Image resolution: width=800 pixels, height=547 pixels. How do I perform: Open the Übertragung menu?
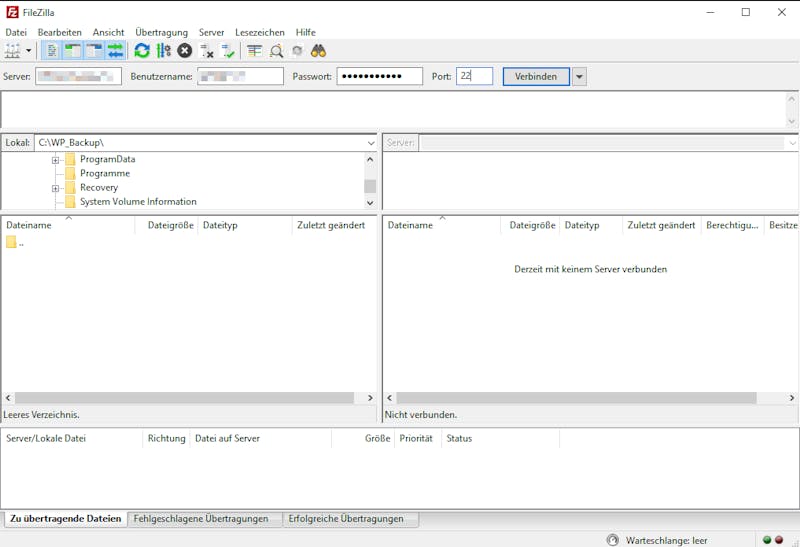pyautogui.click(x=161, y=32)
